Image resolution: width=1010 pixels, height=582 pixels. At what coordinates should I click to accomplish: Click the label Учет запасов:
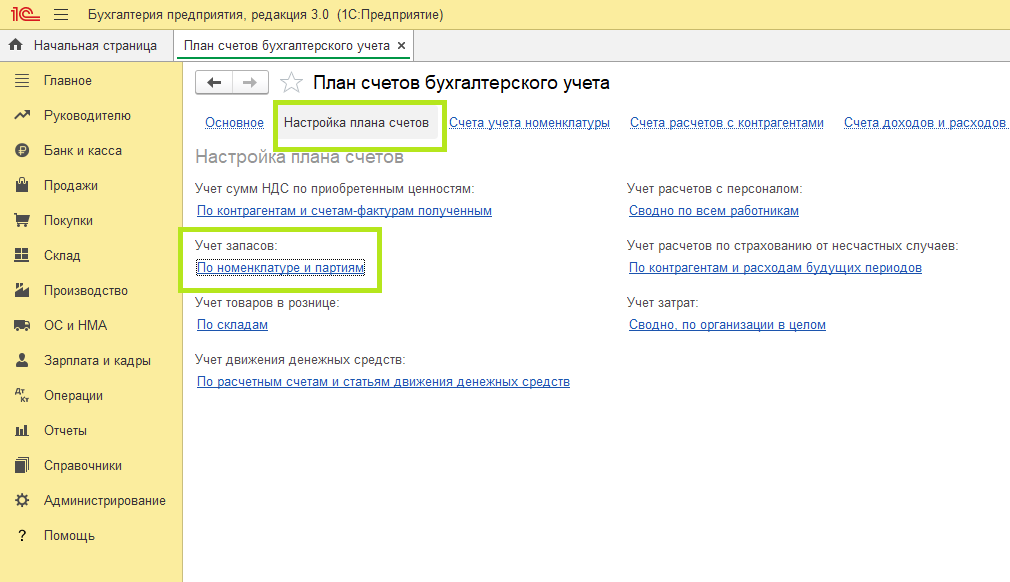pyautogui.click(x=236, y=245)
